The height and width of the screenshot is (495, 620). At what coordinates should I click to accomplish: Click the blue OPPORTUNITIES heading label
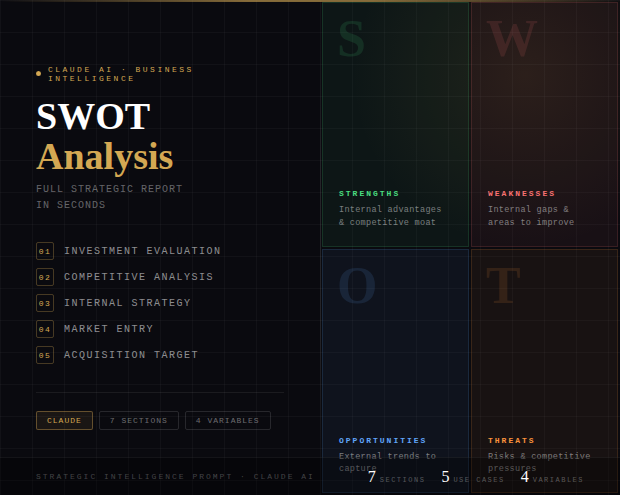pos(382,441)
